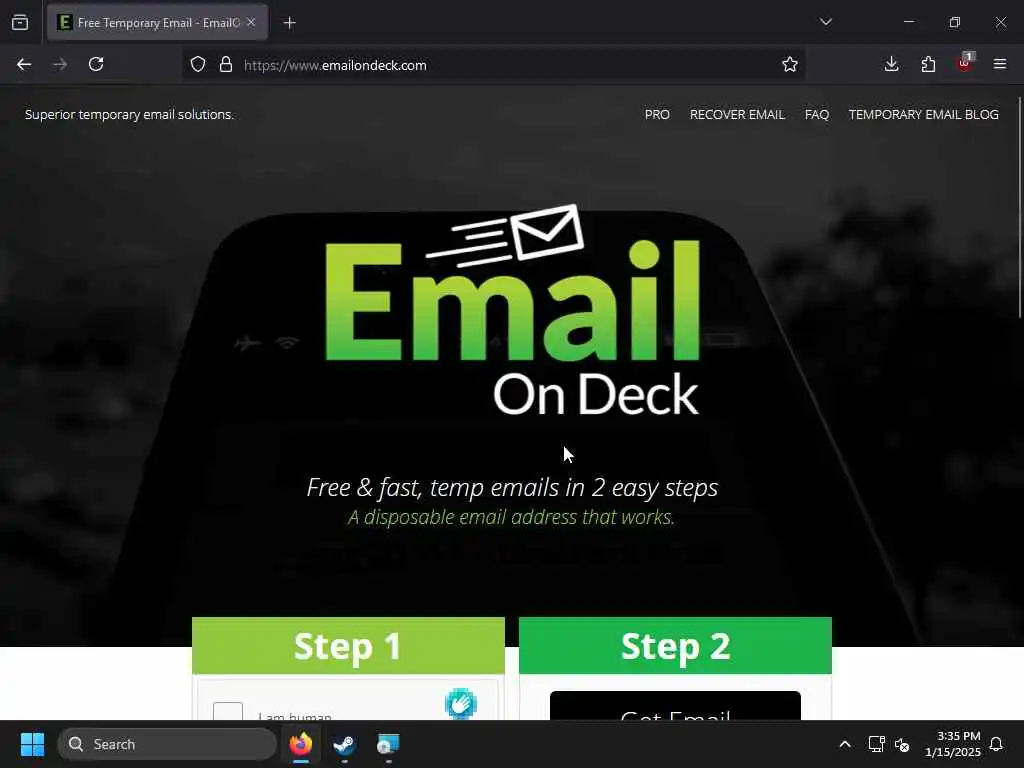This screenshot has width=1024, height=768.
Task: Open the Downloads panel
Action: [x=891, y=64]
